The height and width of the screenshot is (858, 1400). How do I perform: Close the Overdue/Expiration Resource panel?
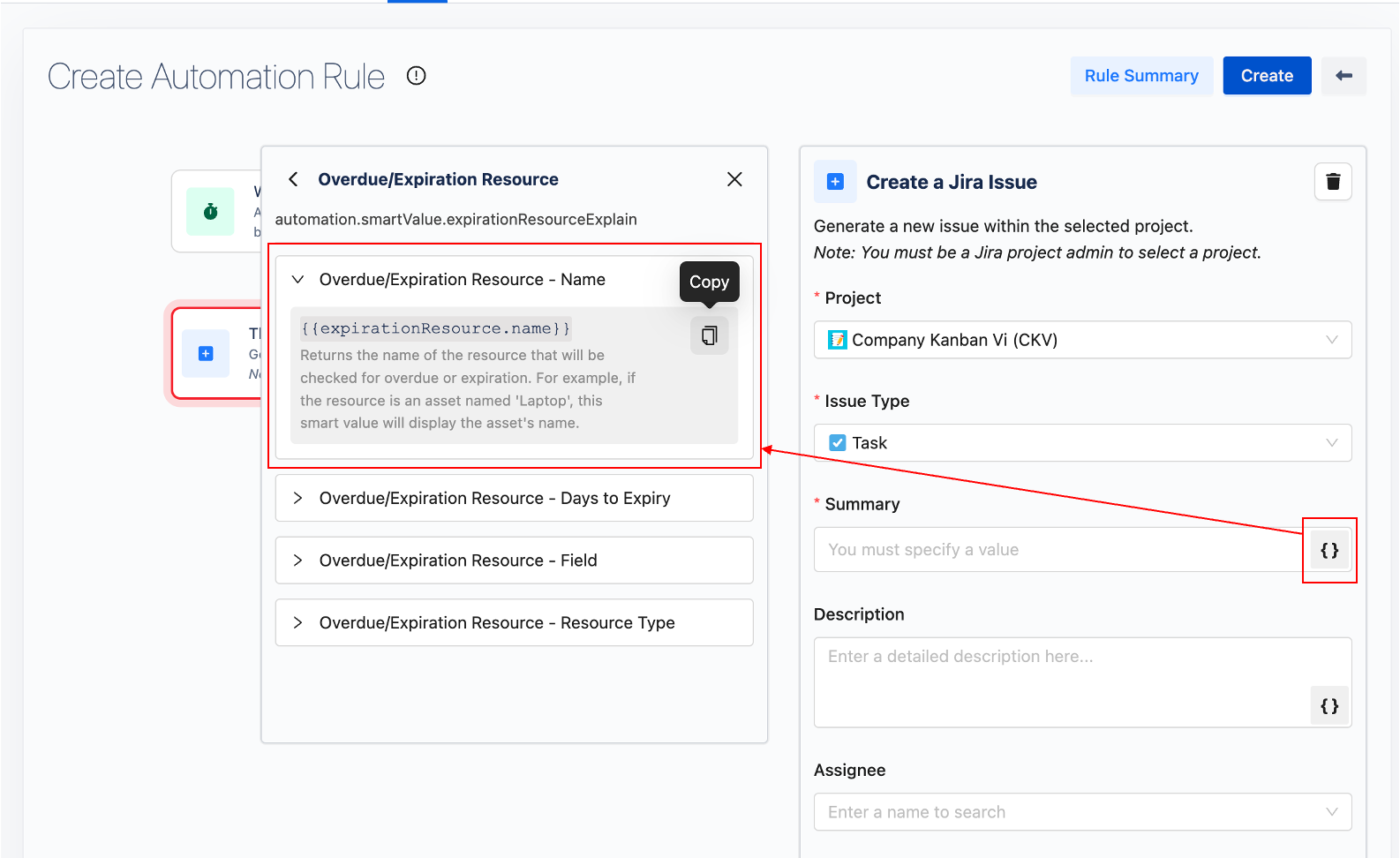click(x=734, y=179)
